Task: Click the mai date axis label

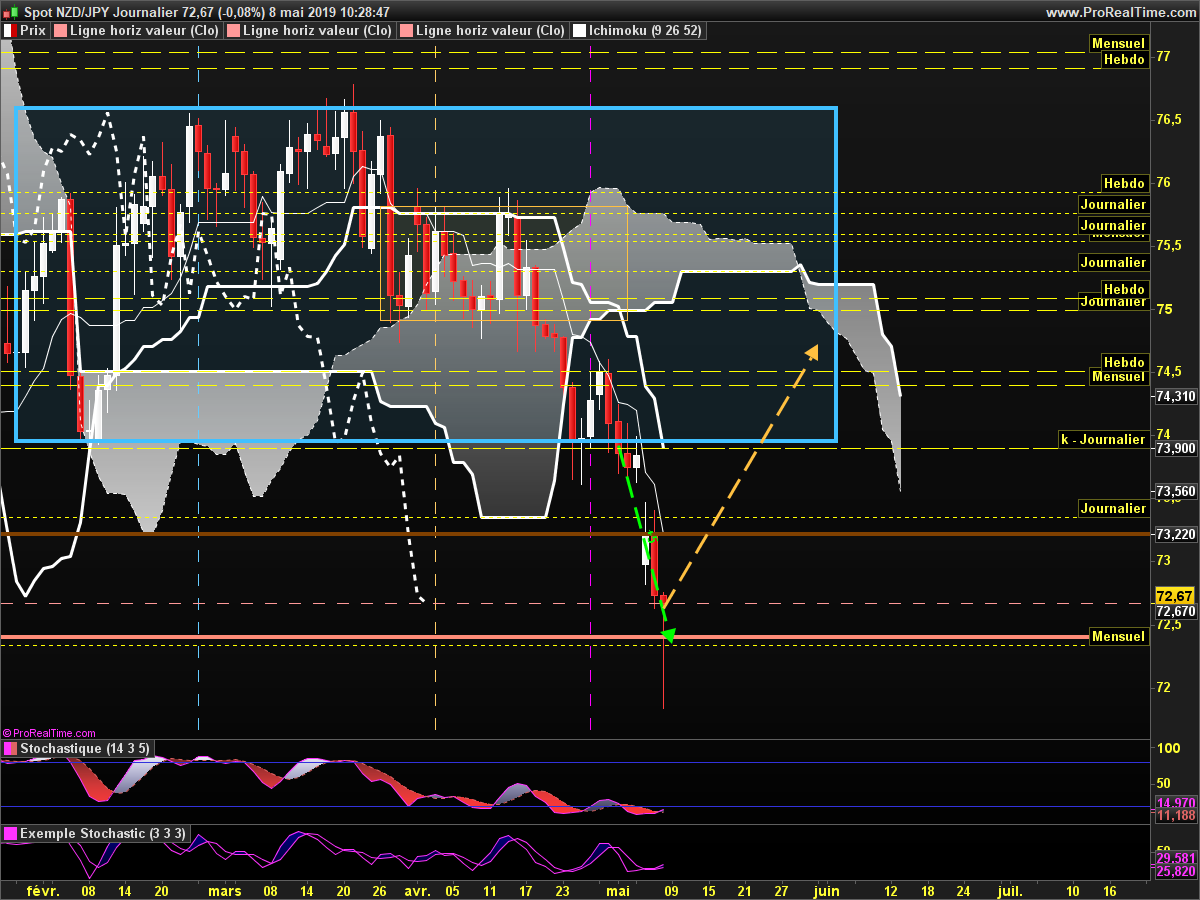Action: 617,890
